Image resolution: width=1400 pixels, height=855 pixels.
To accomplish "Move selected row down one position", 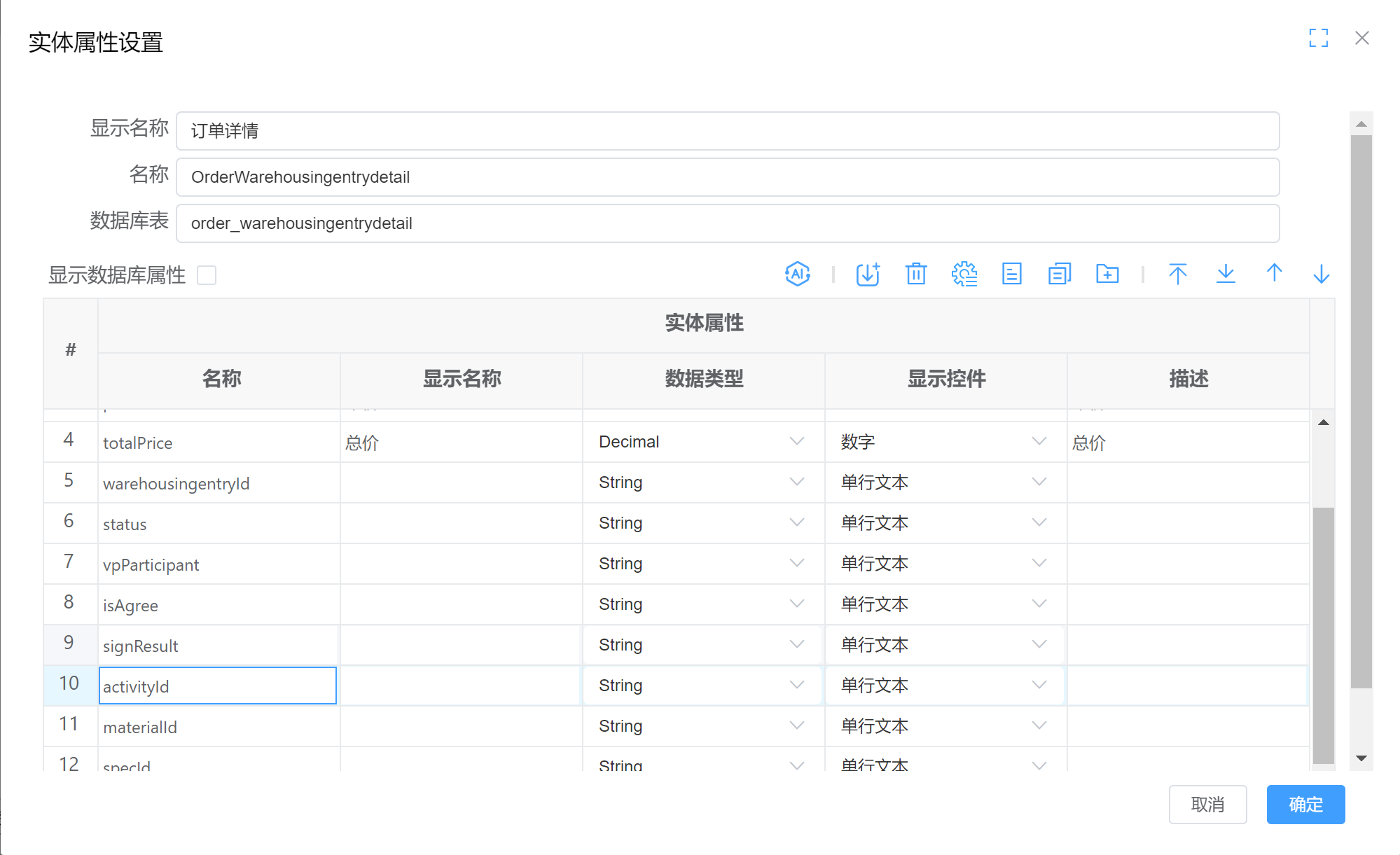I will [x=1321, y=274].
